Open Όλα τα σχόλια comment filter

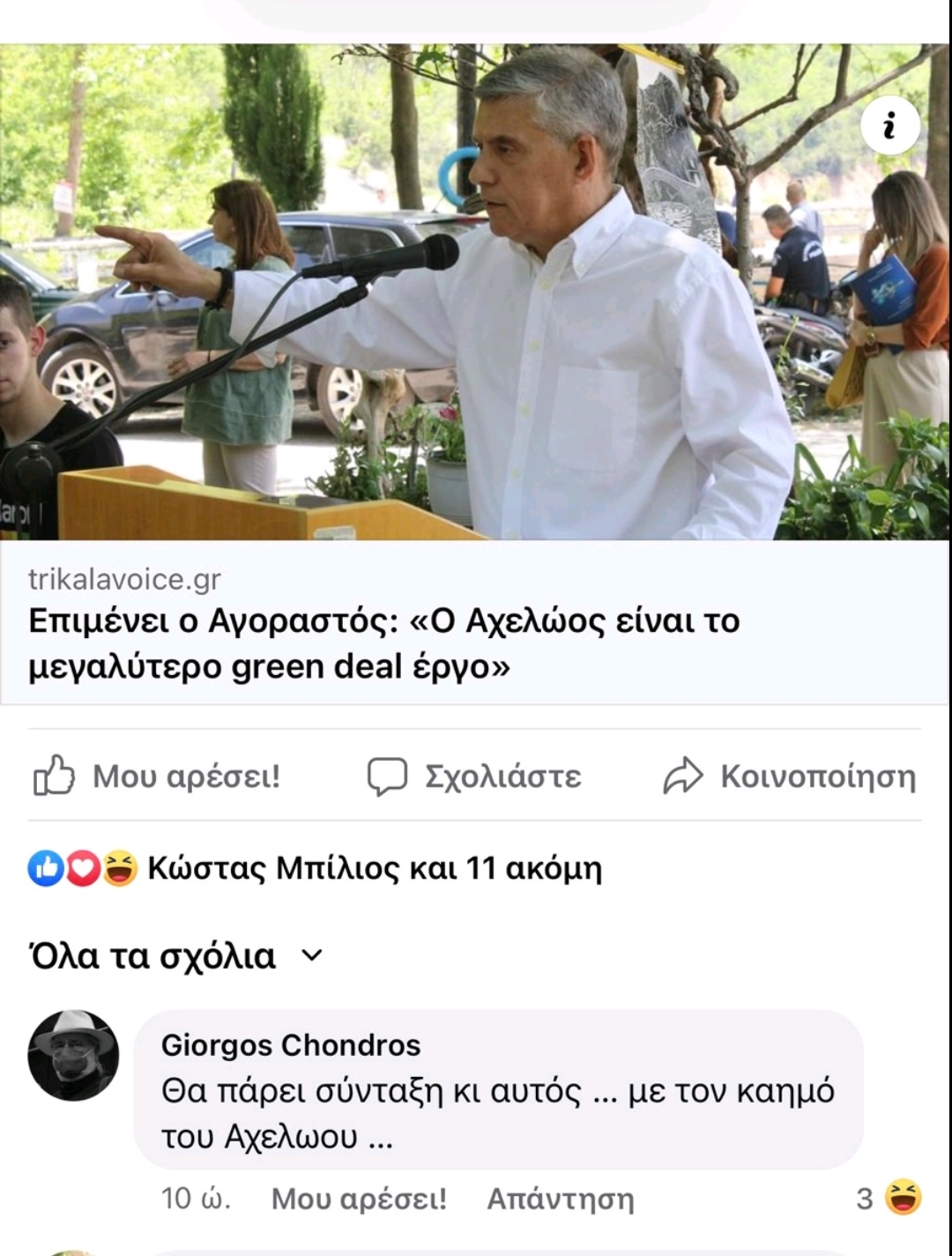pos(176,955)
